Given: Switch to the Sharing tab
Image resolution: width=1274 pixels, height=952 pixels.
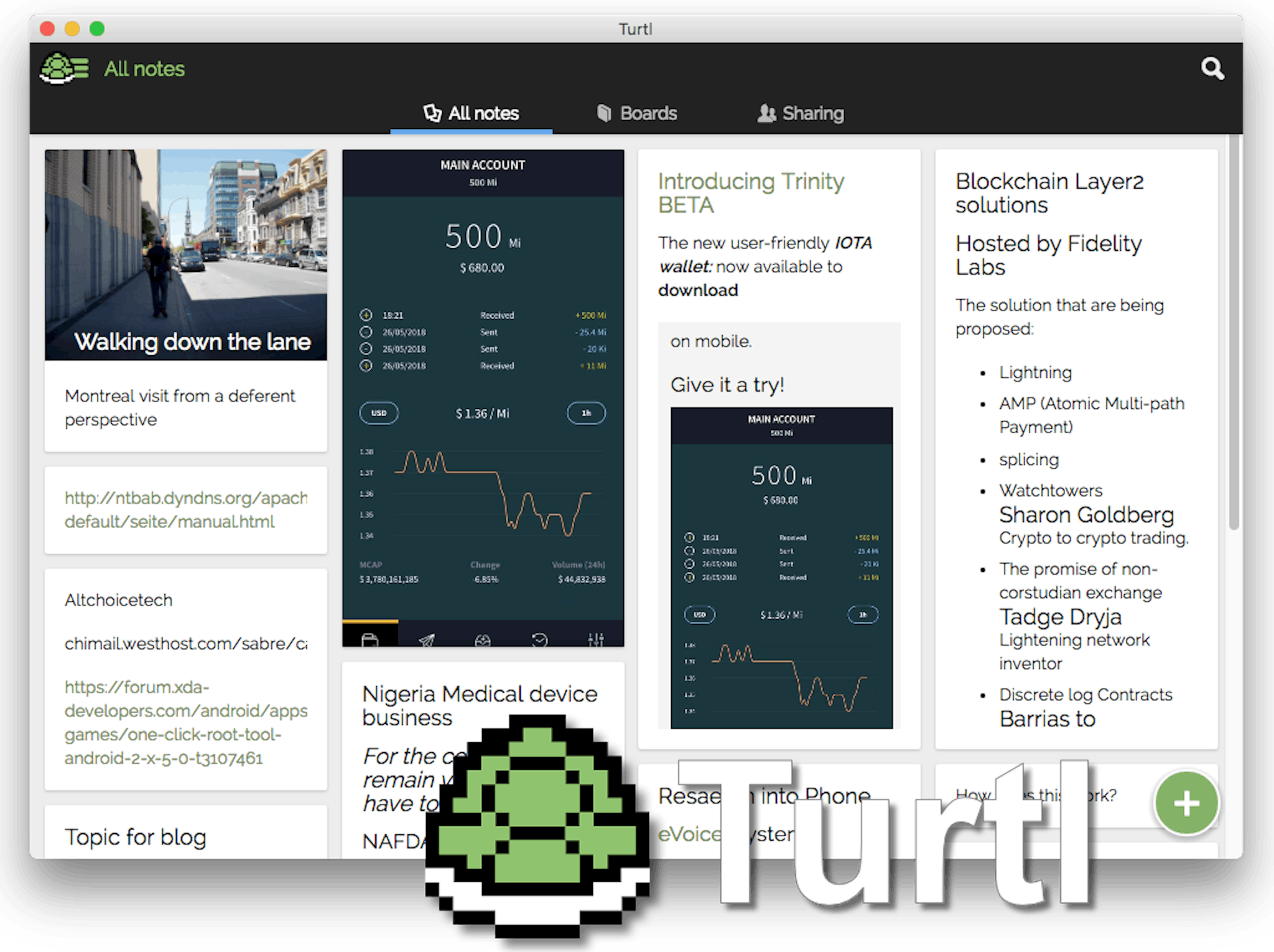Looking at the screenshot, I should tap(801, 113).
